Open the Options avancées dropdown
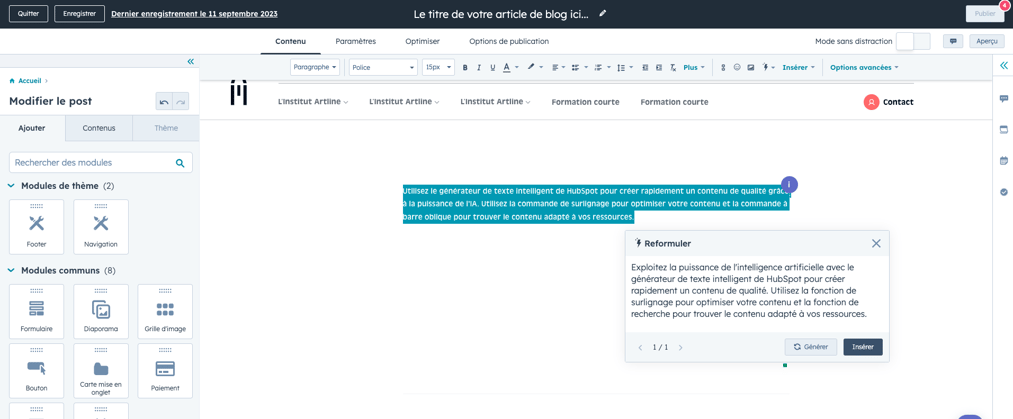The image size is (1013, 419). coord(864,67)
